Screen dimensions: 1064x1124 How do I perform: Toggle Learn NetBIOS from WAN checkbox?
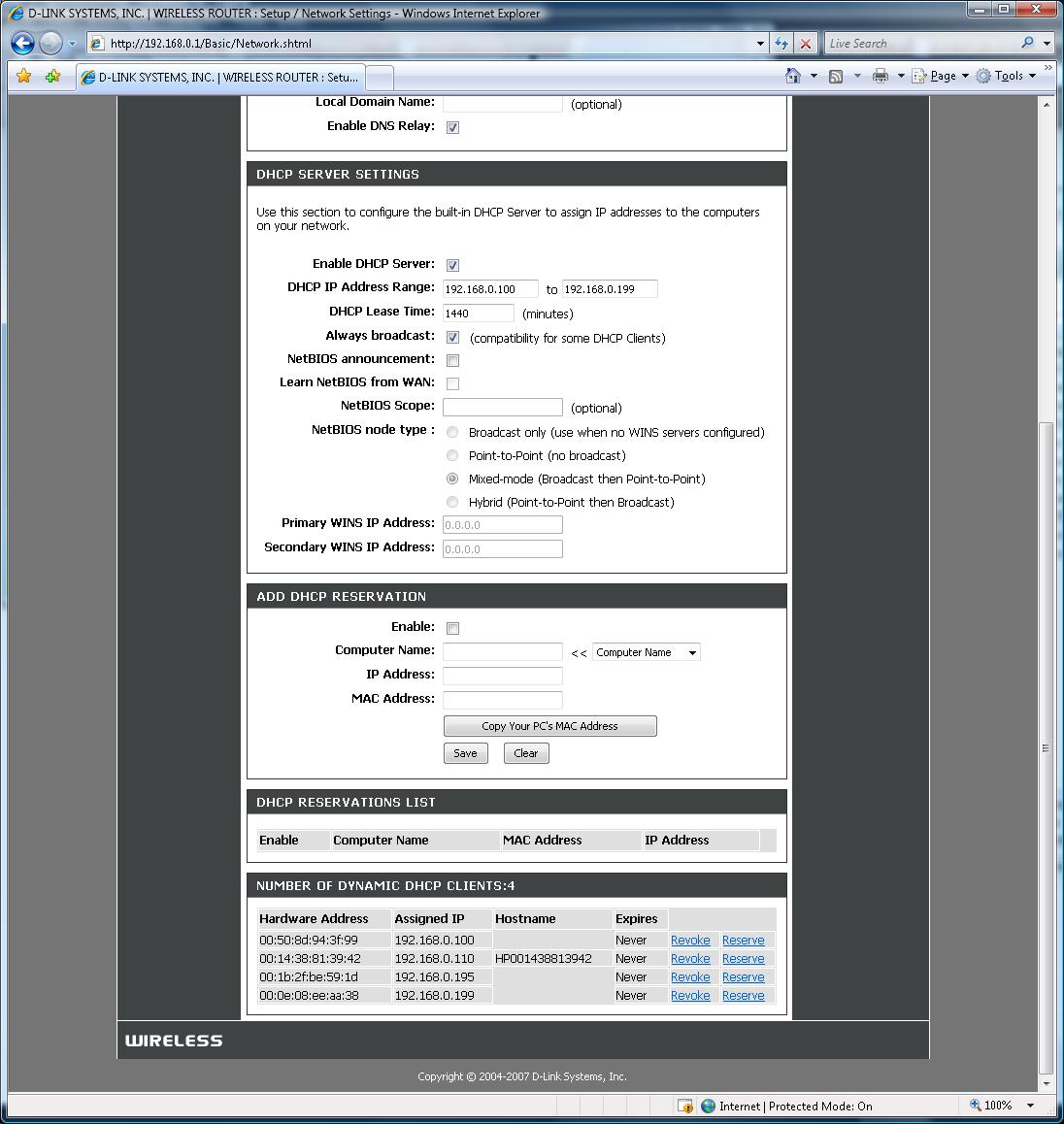(452, 383)
